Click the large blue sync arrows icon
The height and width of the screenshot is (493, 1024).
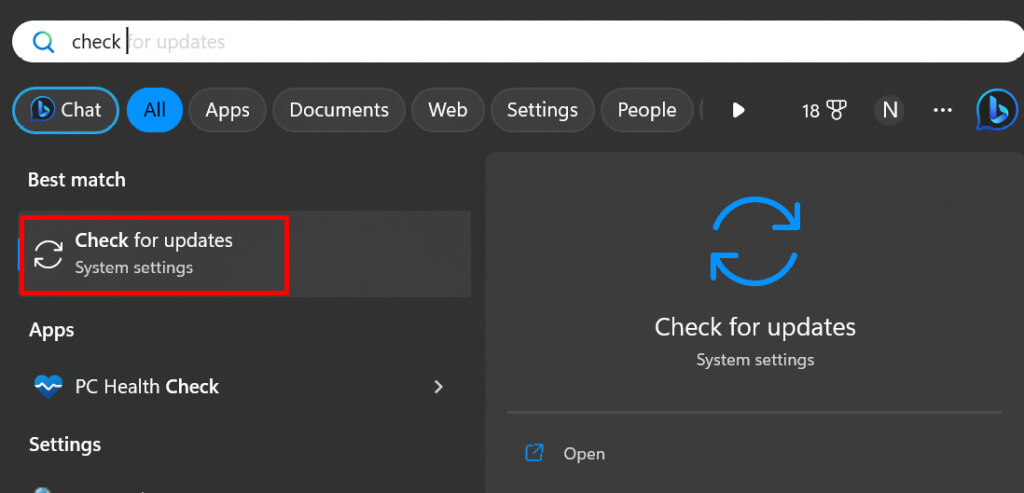click(755, 242)
